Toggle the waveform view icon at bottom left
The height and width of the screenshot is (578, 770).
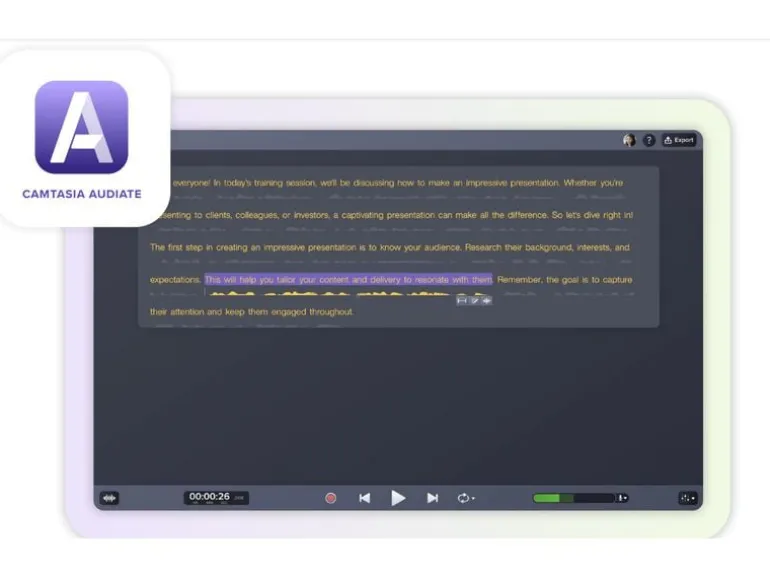pos(110,498)
